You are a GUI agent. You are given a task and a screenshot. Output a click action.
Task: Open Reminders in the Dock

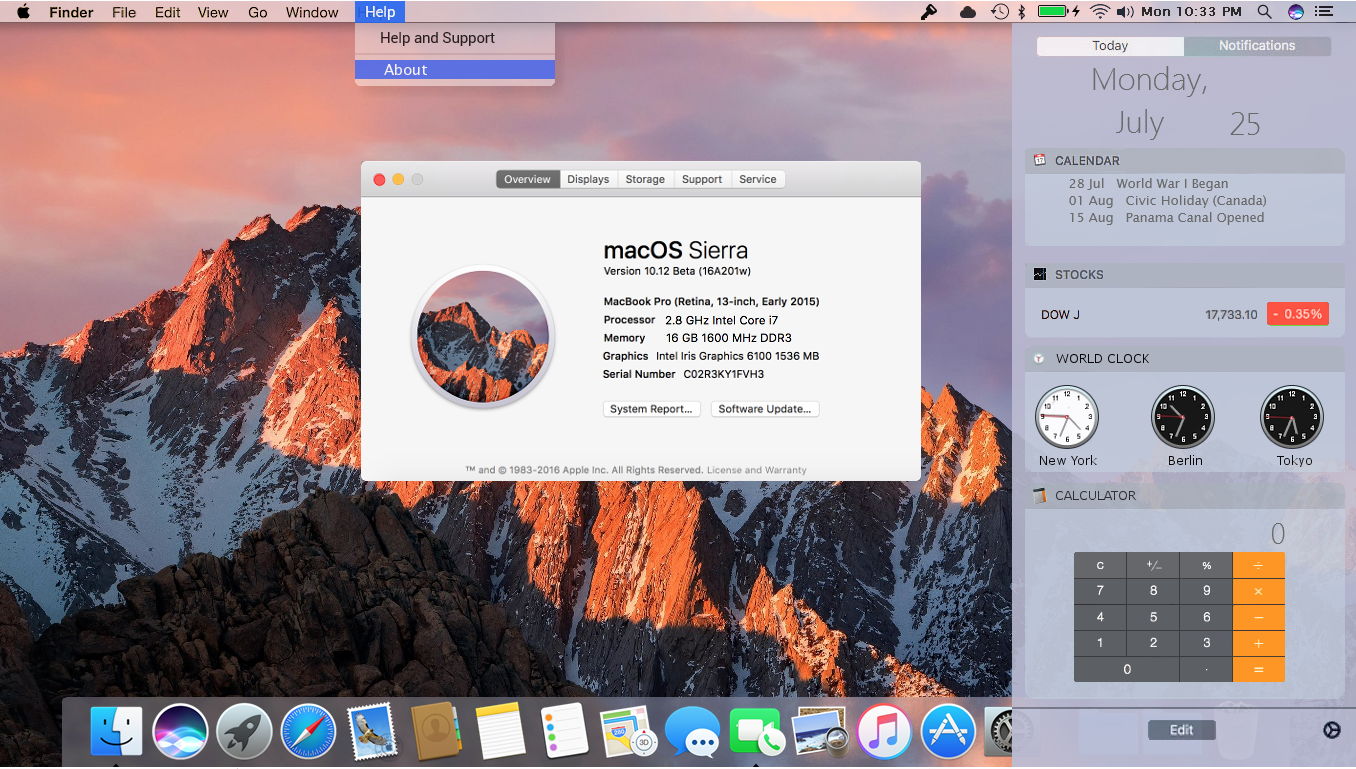click(564, 731)
